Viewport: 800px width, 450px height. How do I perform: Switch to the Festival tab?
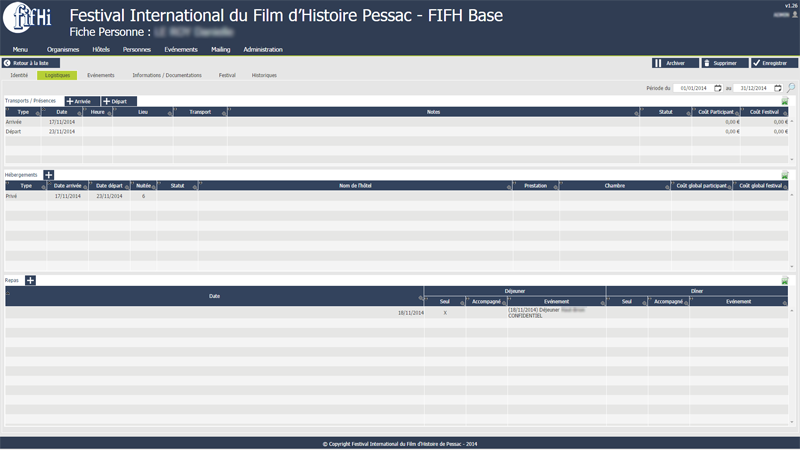[x=227, y=75]
